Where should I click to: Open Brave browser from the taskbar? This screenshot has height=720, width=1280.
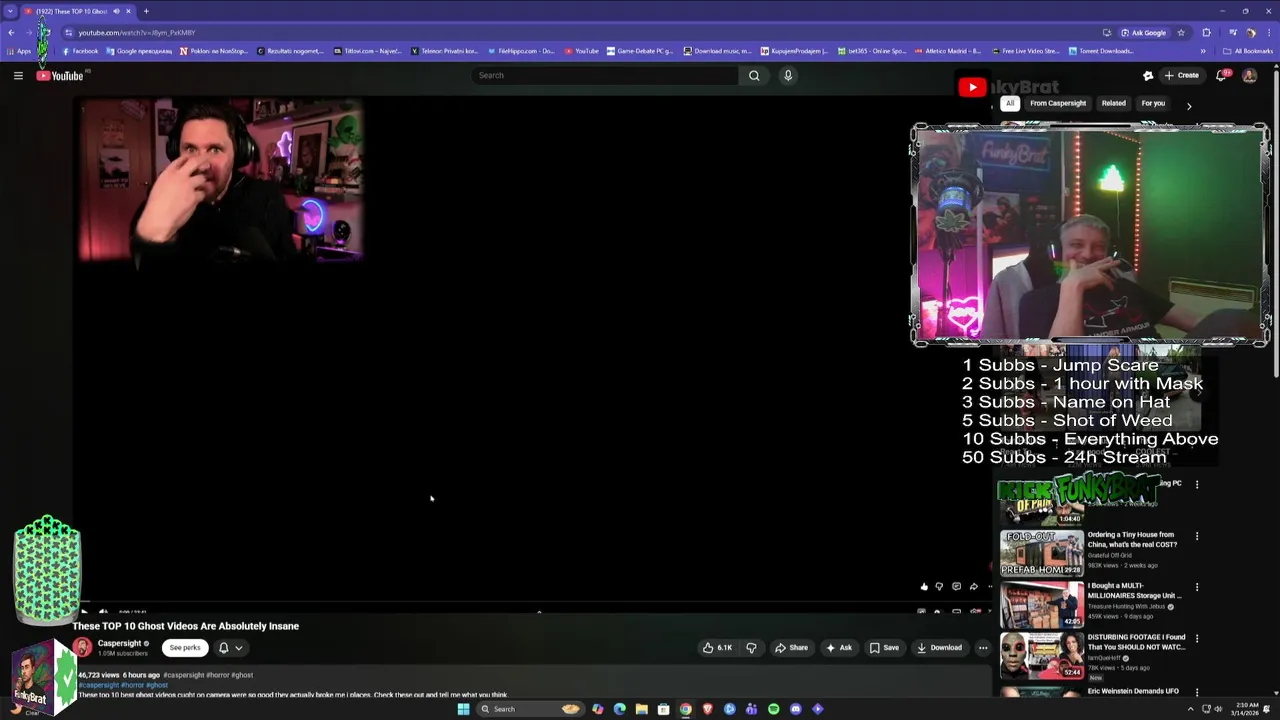(x=707, y=709)
